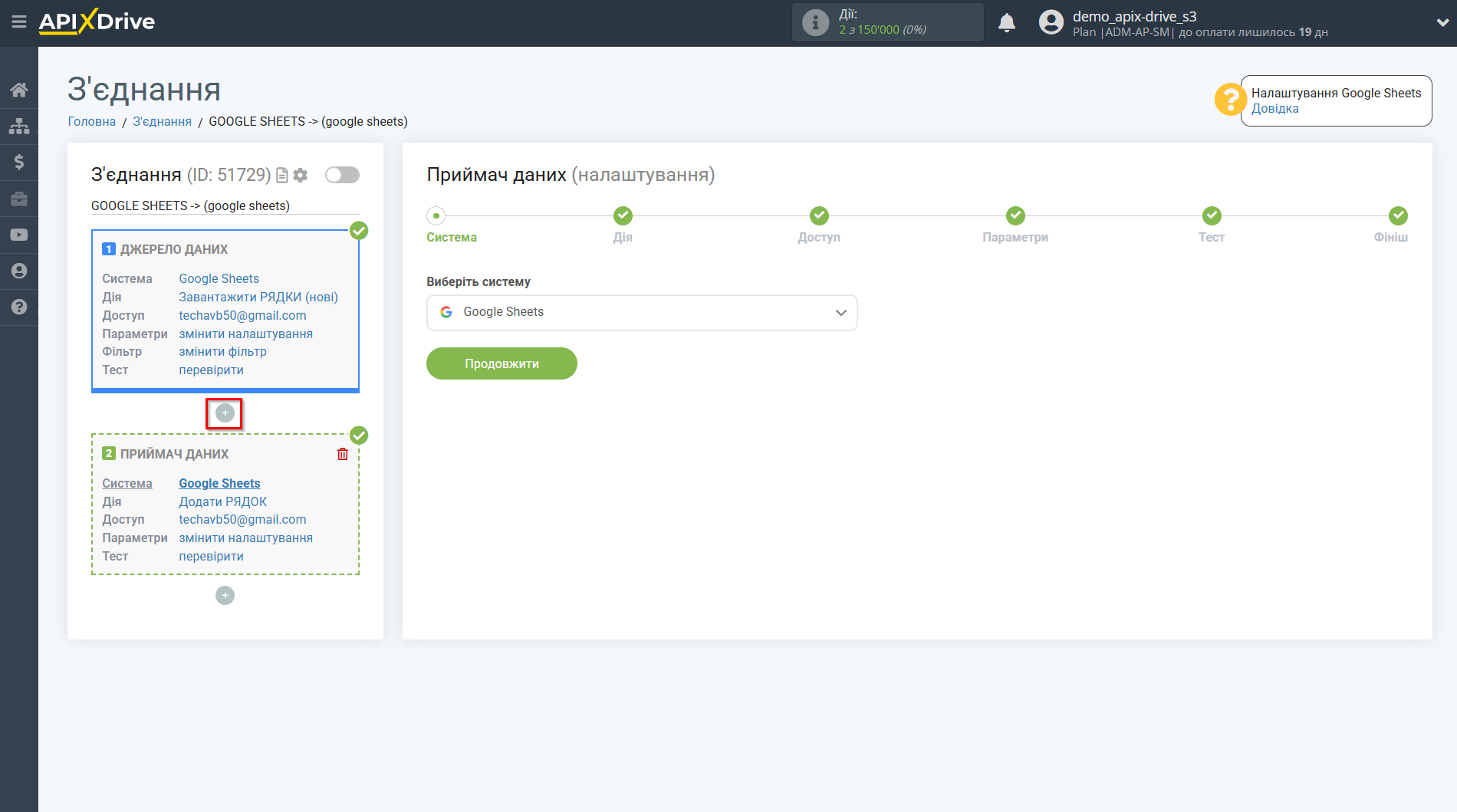The width and height of the screenshot is (1457, 812).
Task: Add a block after the data receiver
Action: coord(225,596)
